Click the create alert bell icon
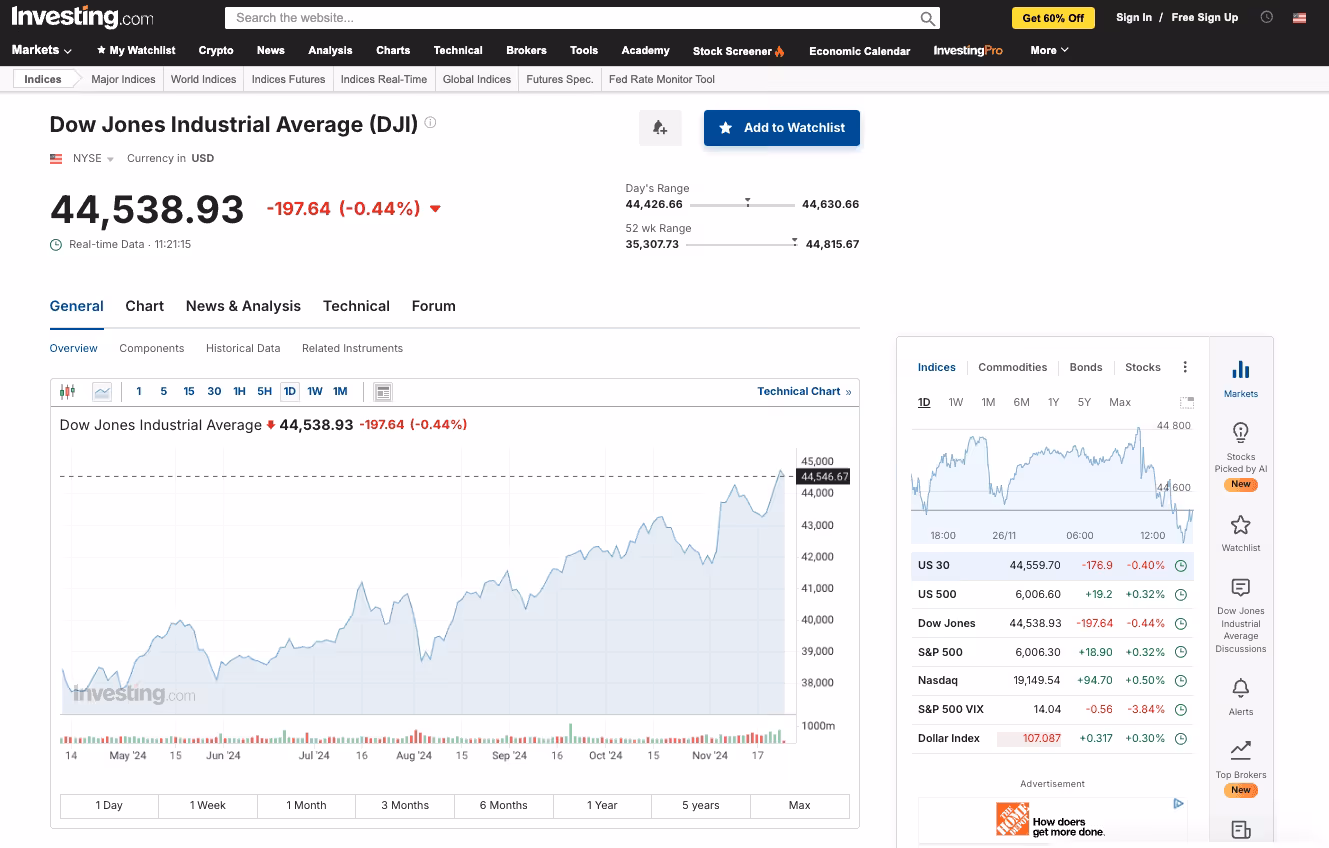Screen dimensions: 1329x848 [x=660, y=128]
